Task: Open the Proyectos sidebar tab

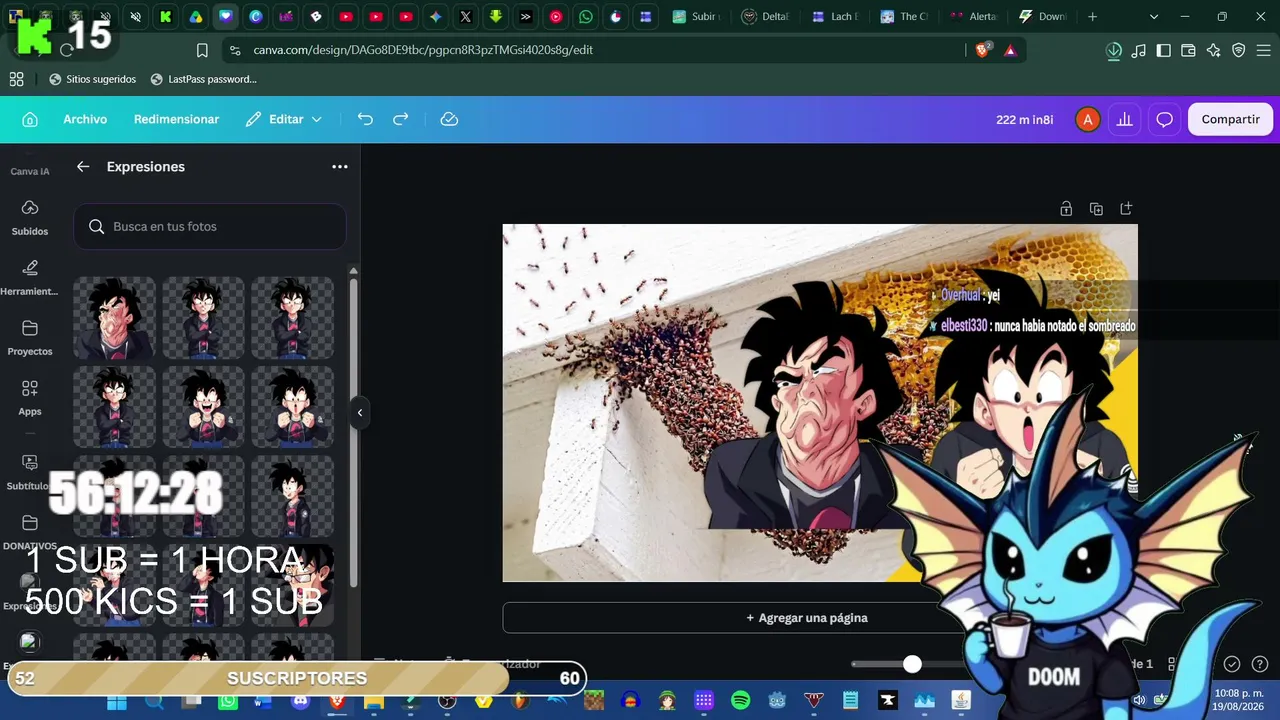Action: click(x=30, y=336)
